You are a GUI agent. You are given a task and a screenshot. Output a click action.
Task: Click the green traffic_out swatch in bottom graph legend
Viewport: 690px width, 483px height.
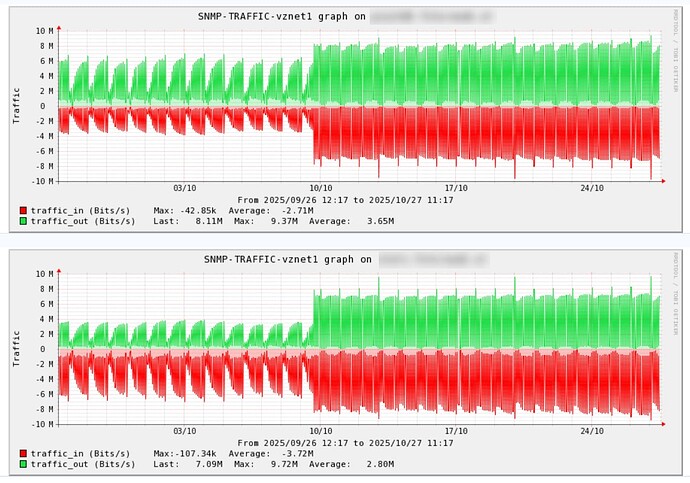(x=23, y=464)
